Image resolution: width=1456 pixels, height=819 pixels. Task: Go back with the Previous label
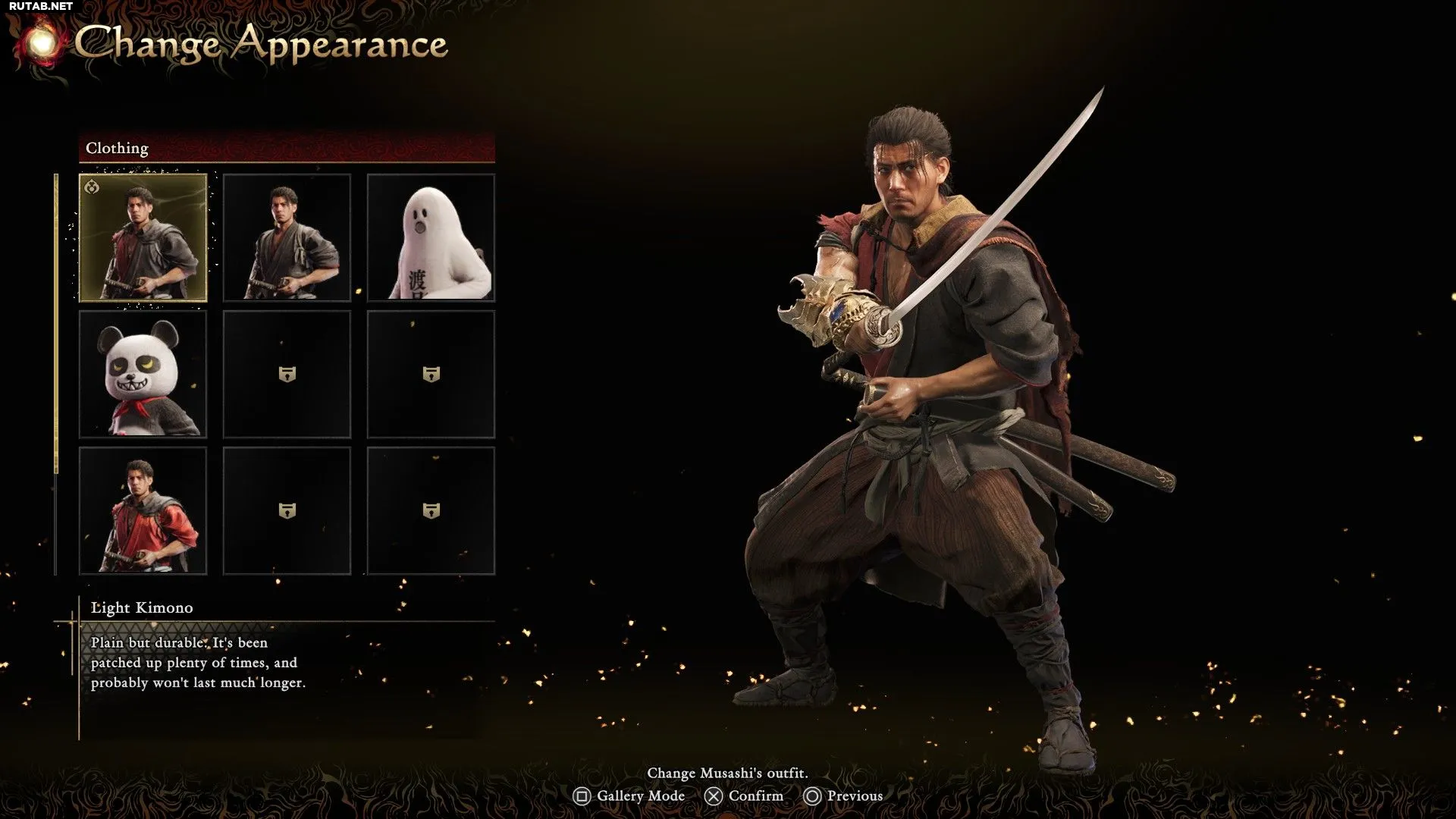(855, 795)
